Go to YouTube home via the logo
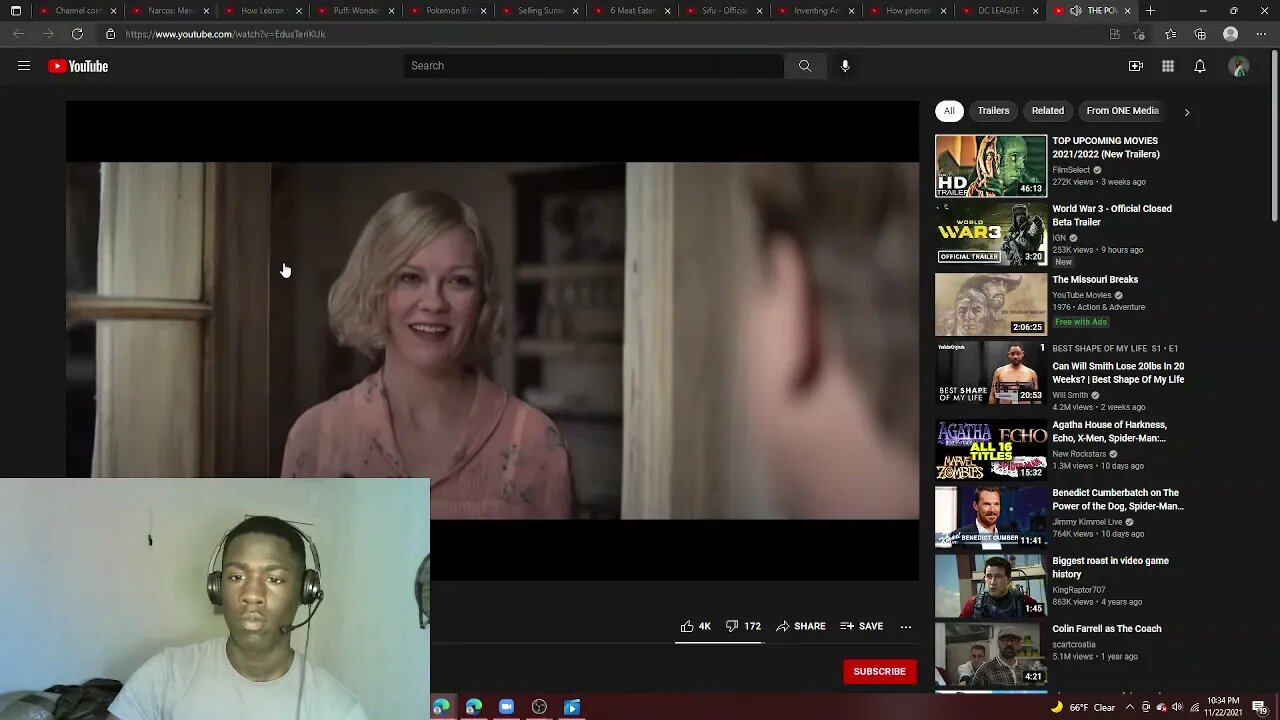 click(78, 66)
